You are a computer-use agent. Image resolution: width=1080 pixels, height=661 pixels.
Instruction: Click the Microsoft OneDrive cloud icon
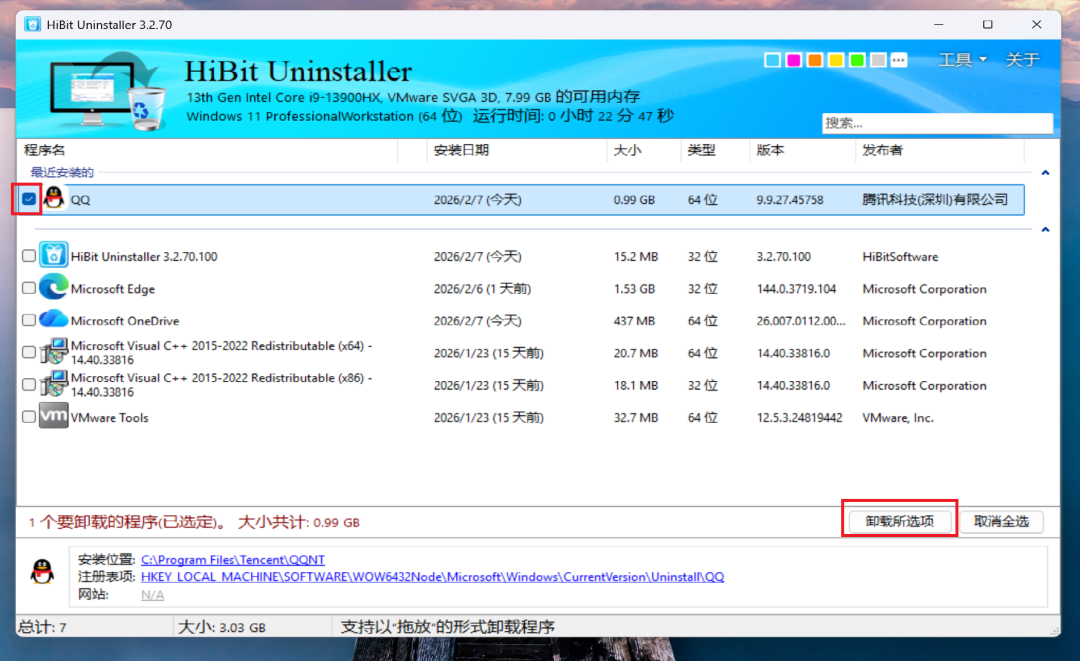[54, 319]
